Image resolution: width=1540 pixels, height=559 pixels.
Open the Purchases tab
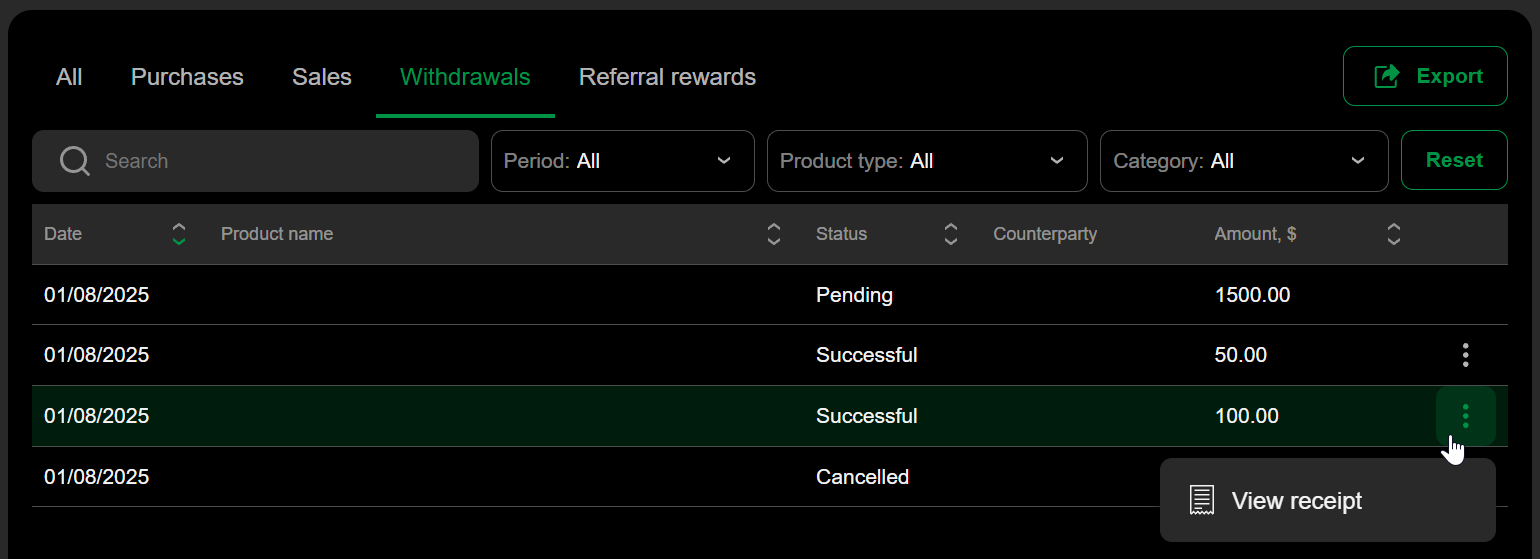point(187,77)
